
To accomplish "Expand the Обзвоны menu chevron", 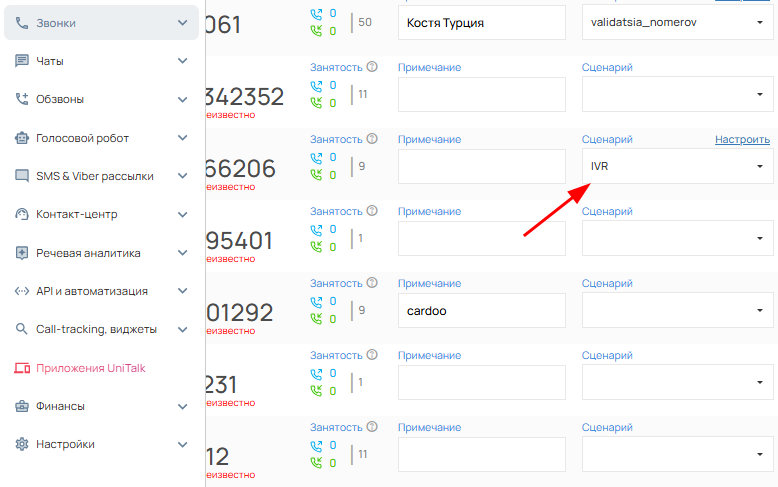I will [x=182, y=99].
